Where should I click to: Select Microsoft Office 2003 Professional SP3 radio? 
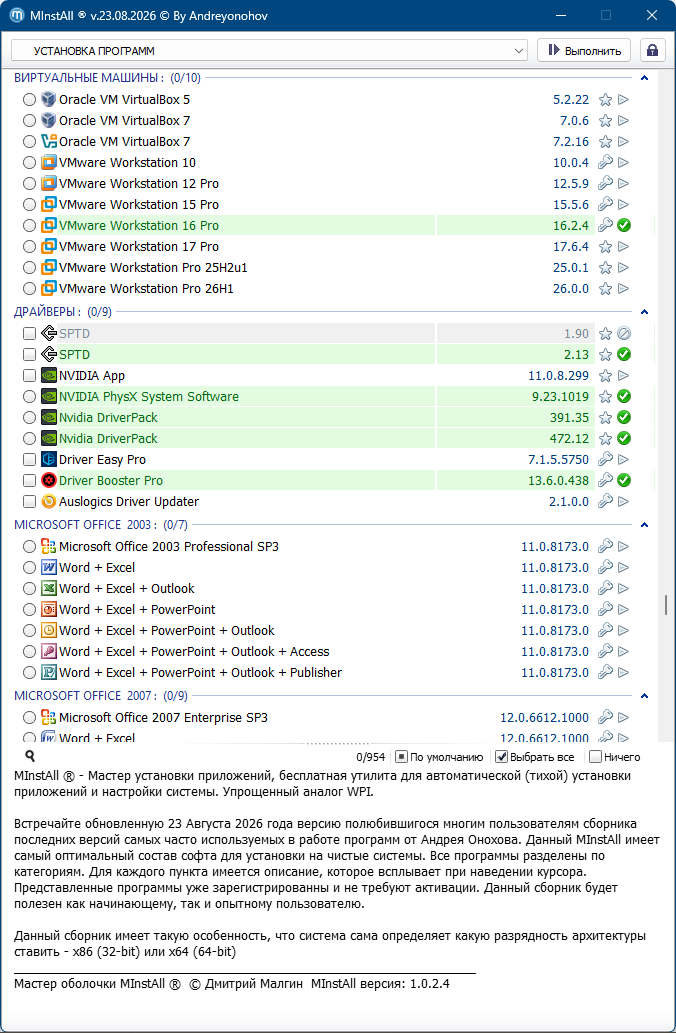(29, 546)
